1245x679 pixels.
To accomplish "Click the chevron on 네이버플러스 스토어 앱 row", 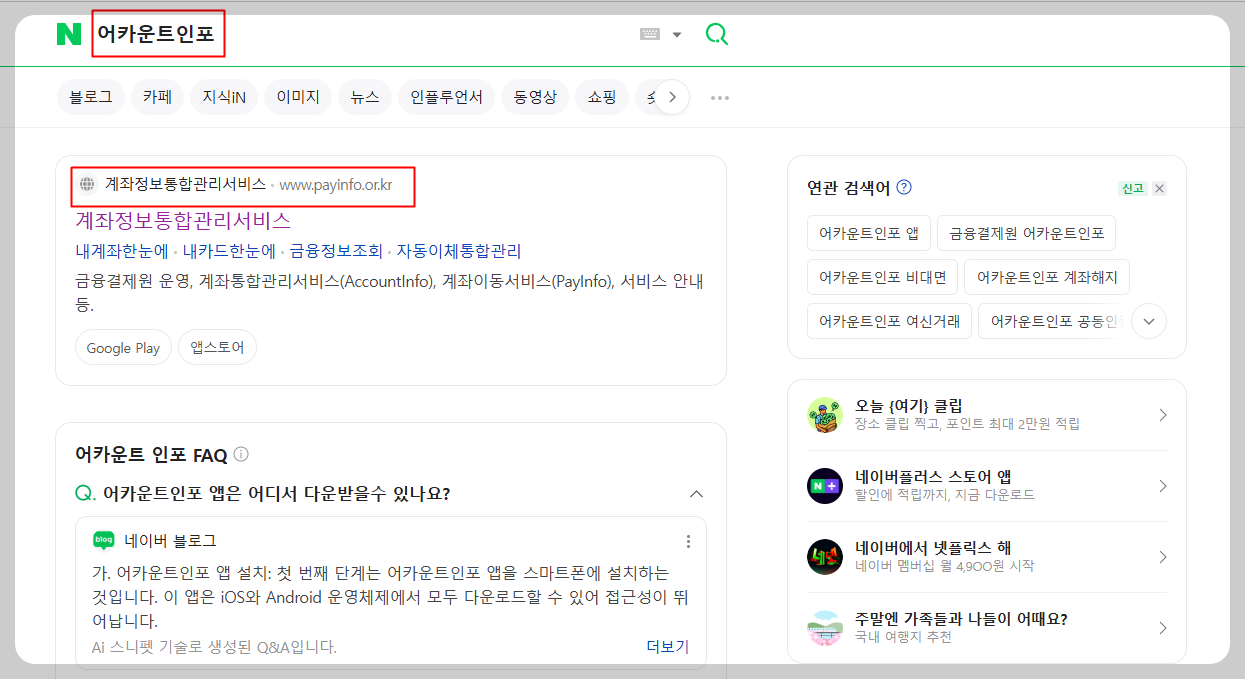I will (x=1162, y=486).
